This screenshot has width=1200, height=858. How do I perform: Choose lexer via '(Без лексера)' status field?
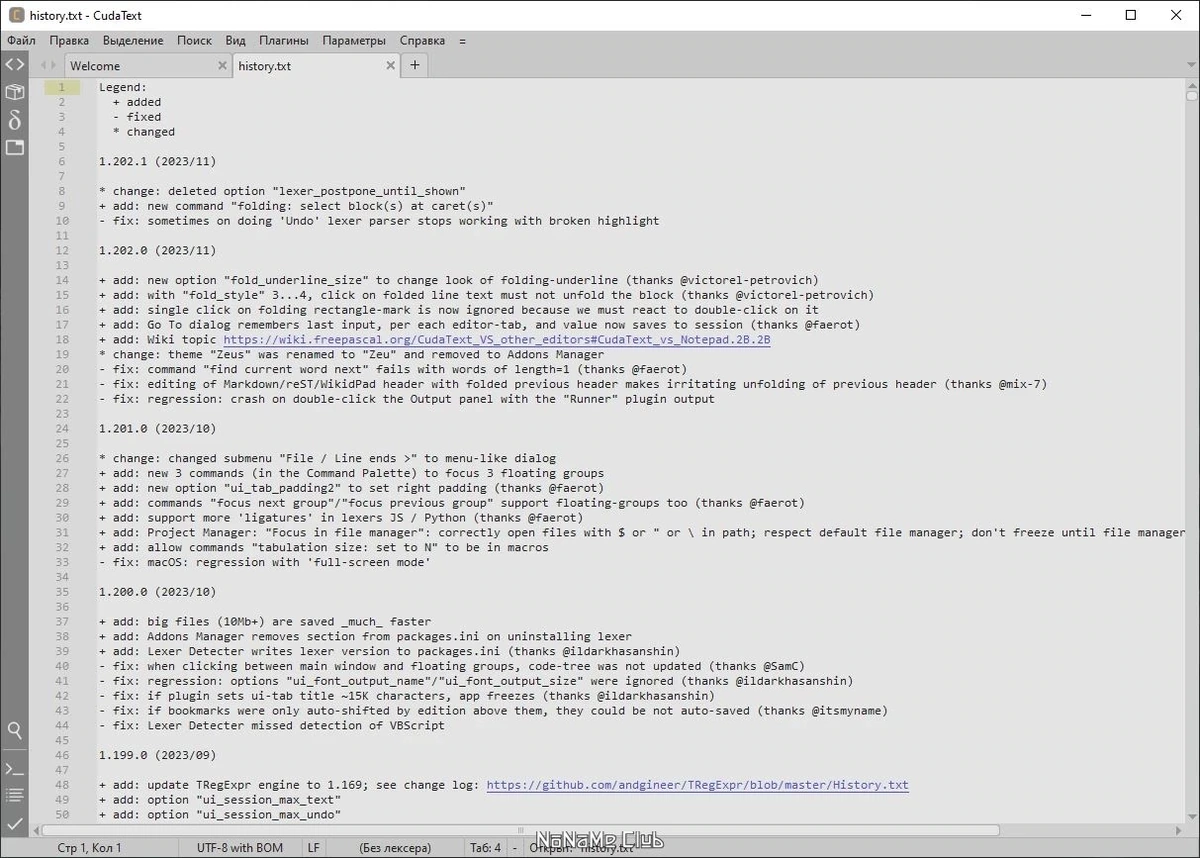395,848
